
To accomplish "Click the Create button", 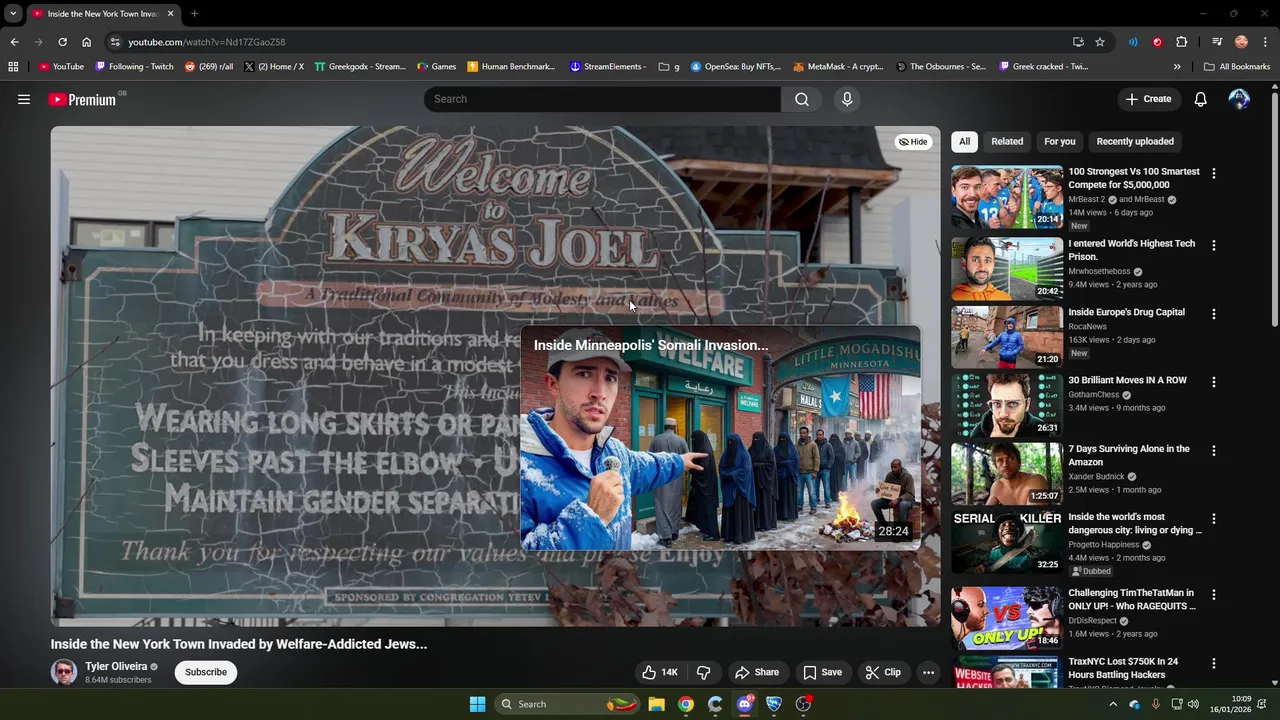I will [1148, 99].
